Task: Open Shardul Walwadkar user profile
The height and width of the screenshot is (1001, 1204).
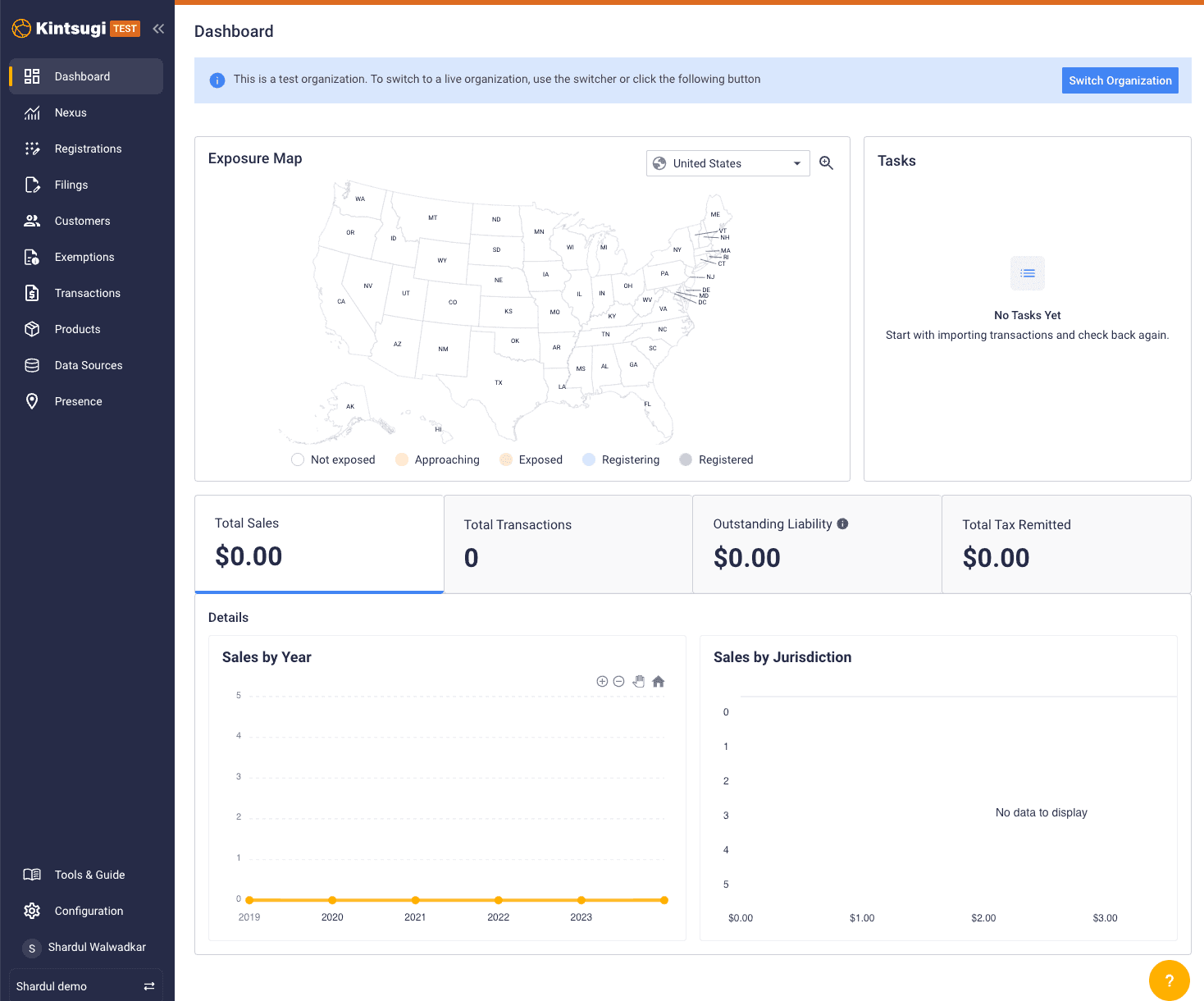Action: (86, 947)
